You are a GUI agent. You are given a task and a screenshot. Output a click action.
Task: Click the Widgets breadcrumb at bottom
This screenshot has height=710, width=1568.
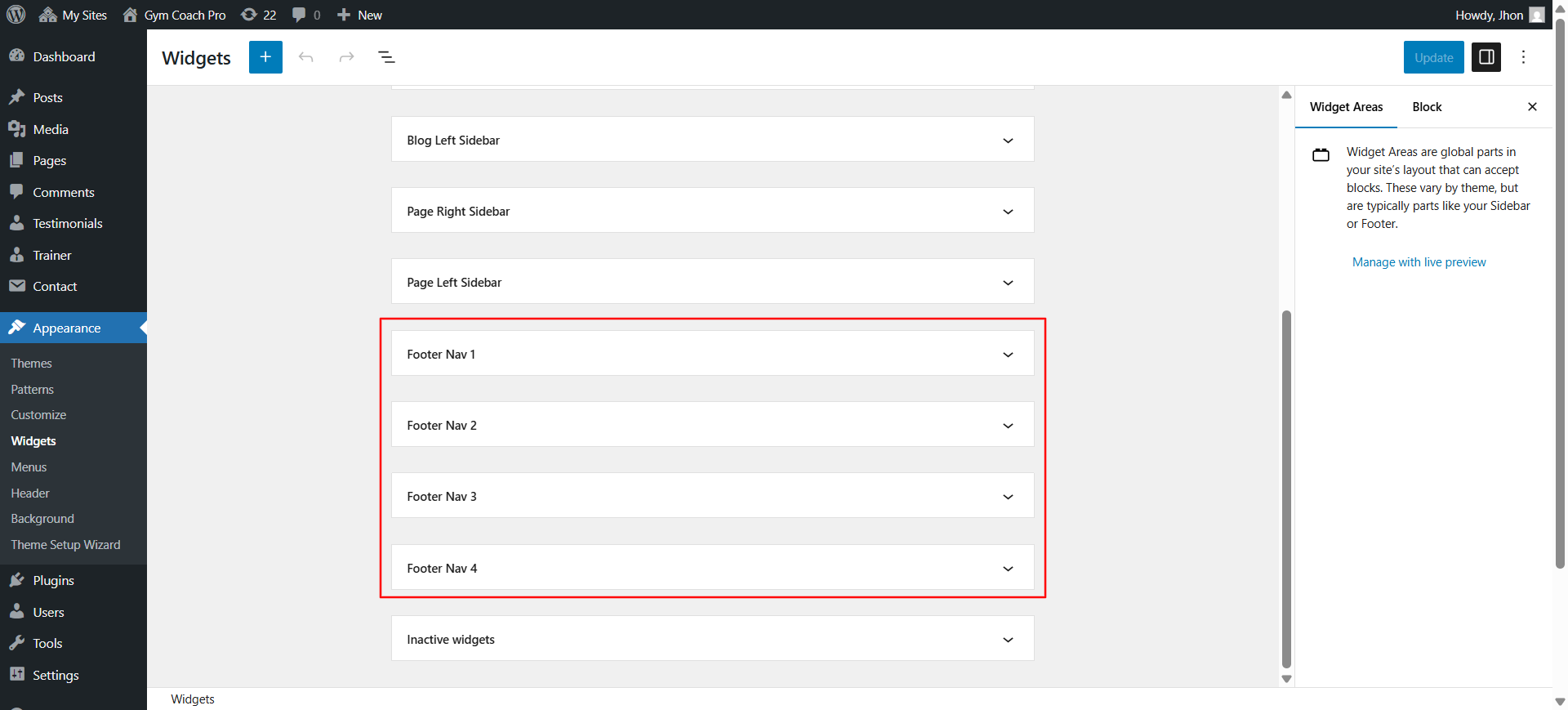coord(193,699)
